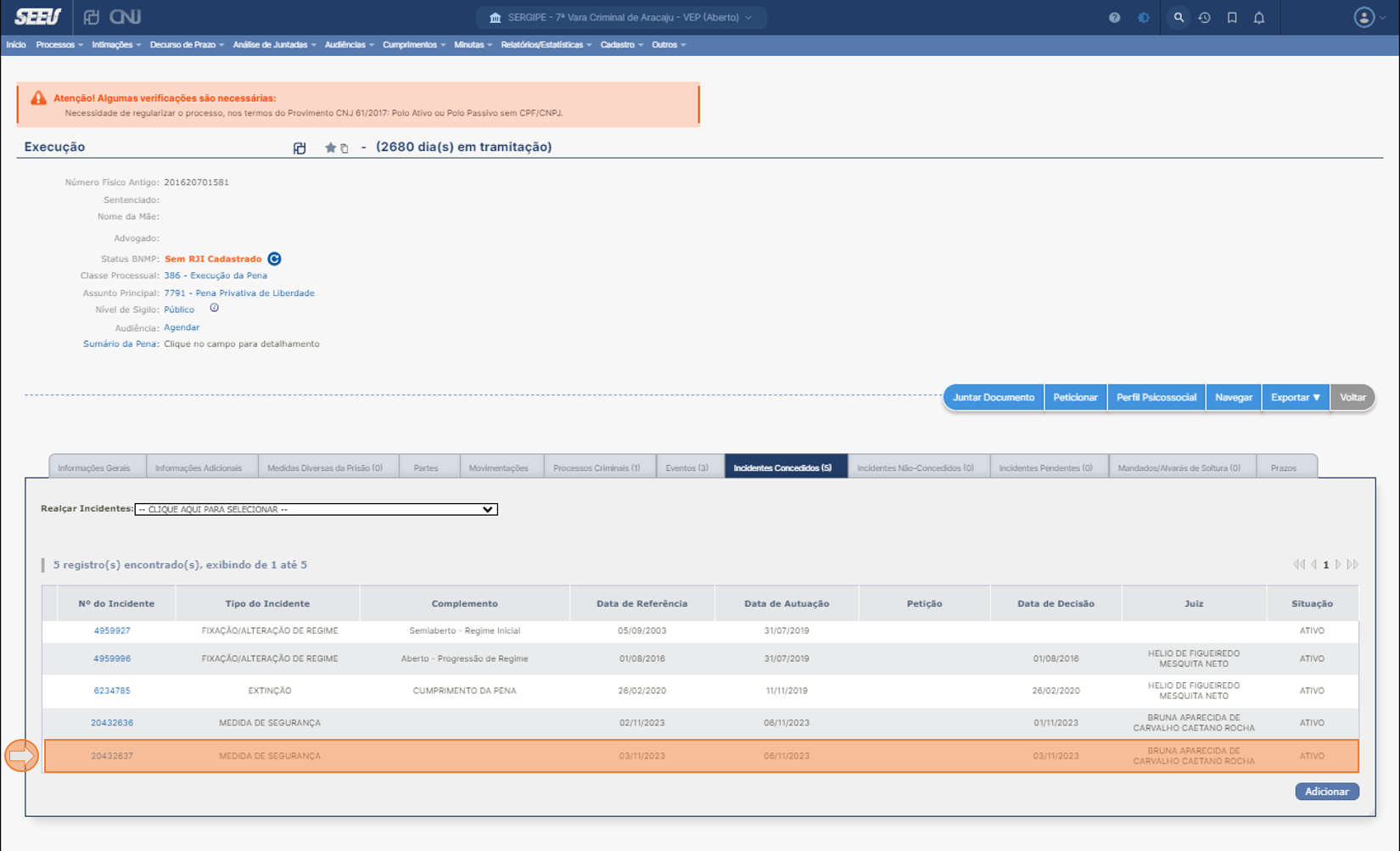This screenshot has width=1400, height=851.
Task: Open the Outros menu
Action: point(669,45)
